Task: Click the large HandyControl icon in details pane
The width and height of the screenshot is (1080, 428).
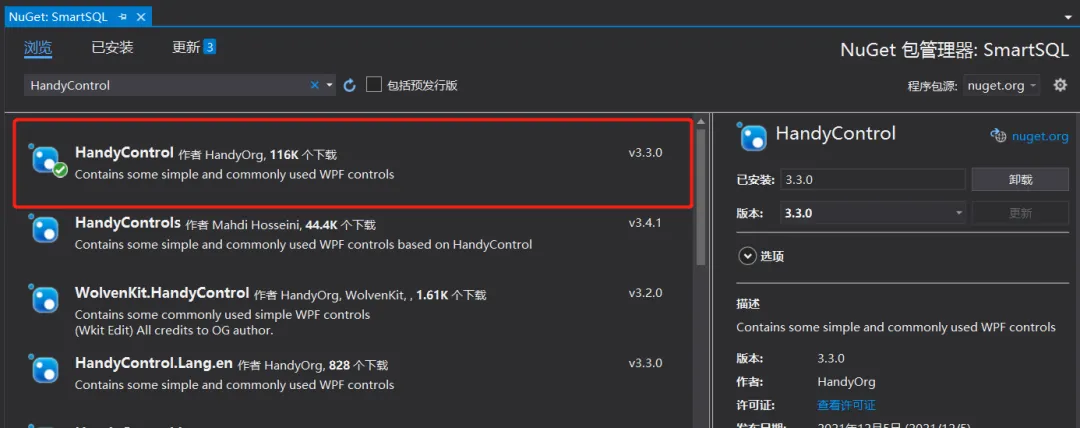Action: coord(752,136)
